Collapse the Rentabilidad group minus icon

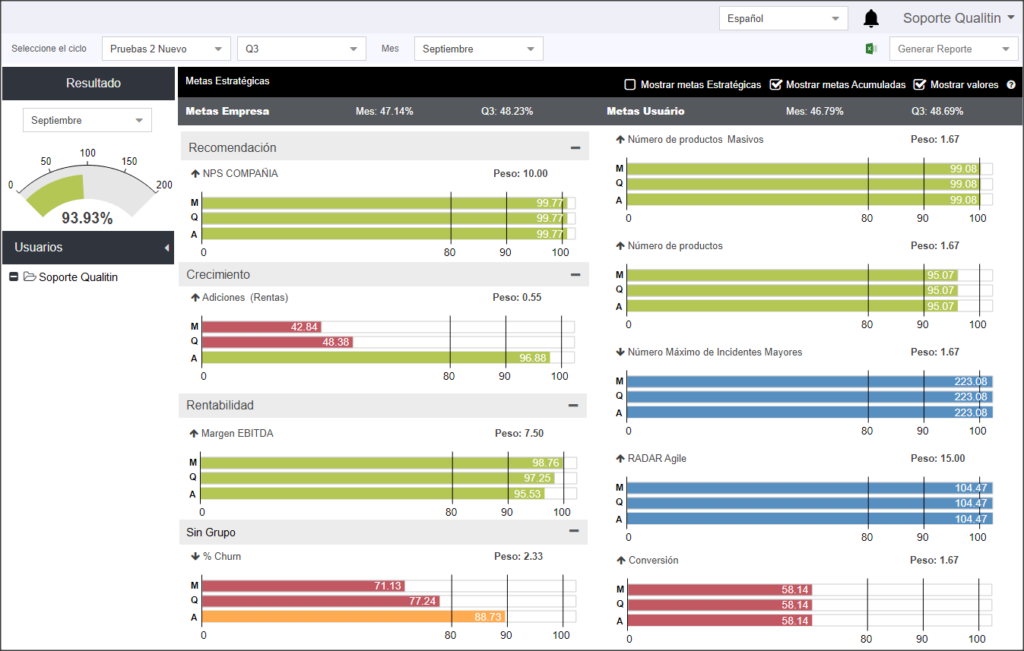coord(573,405)
